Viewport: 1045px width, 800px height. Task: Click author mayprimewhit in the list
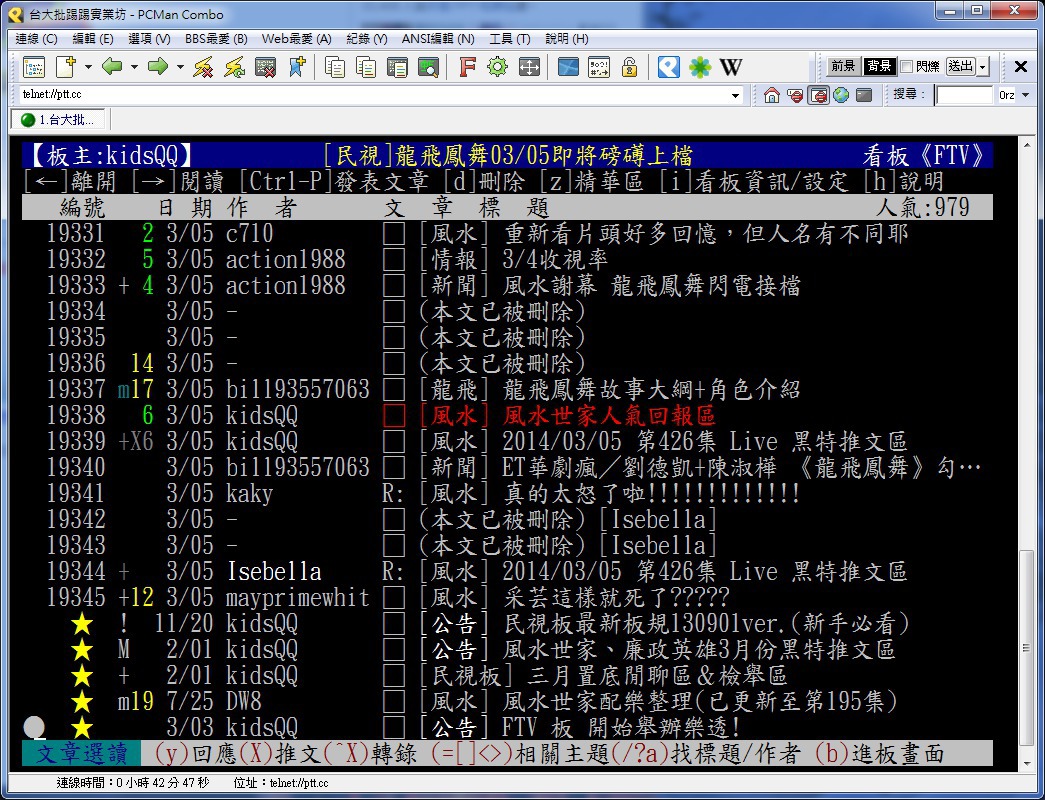[297, 597]
